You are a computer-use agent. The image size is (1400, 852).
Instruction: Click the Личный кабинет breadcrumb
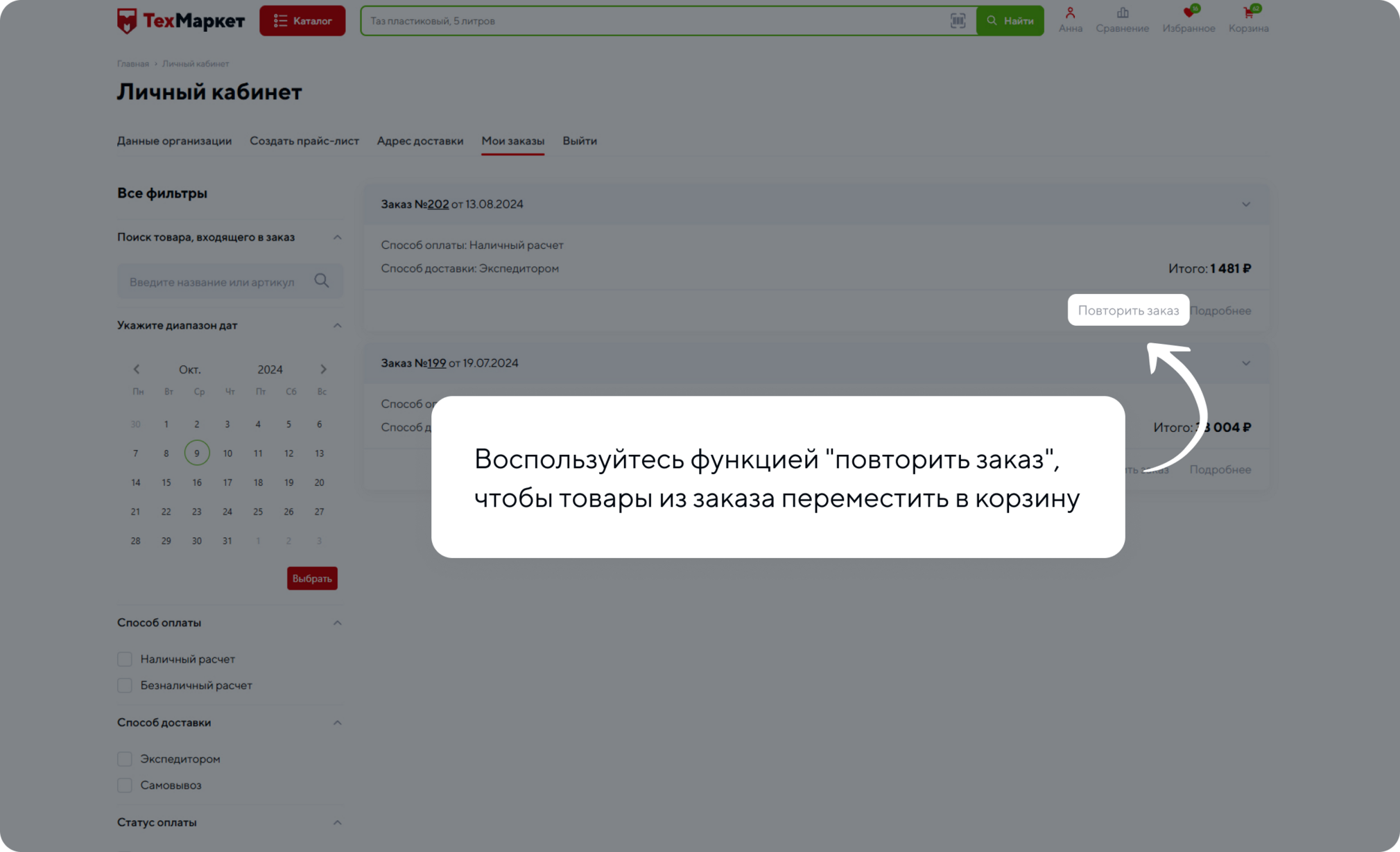click(196, 64)
